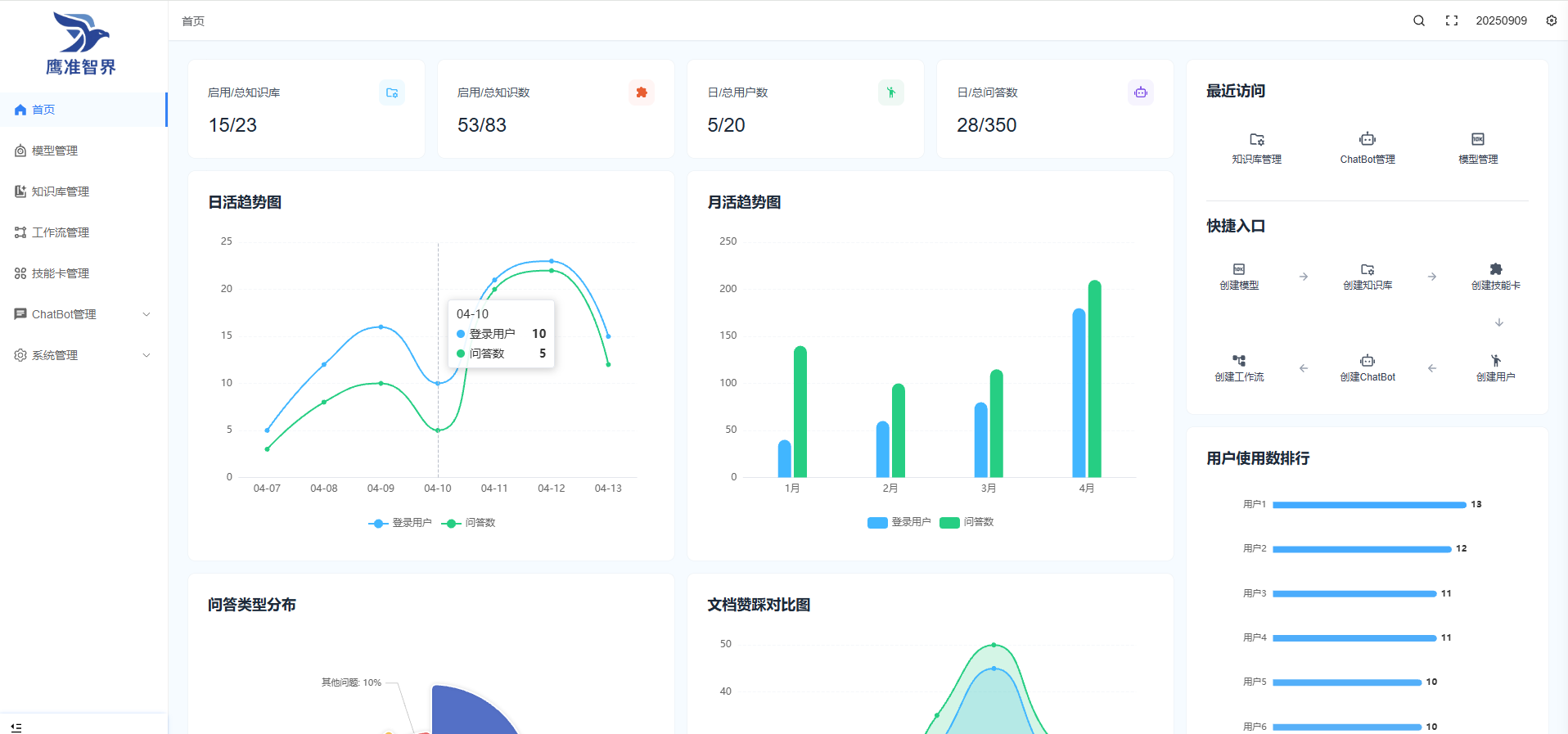Screen dimensions: 1568x734
Task: Click the 用户1 usage ranking bar
Action: point(1368,505)
